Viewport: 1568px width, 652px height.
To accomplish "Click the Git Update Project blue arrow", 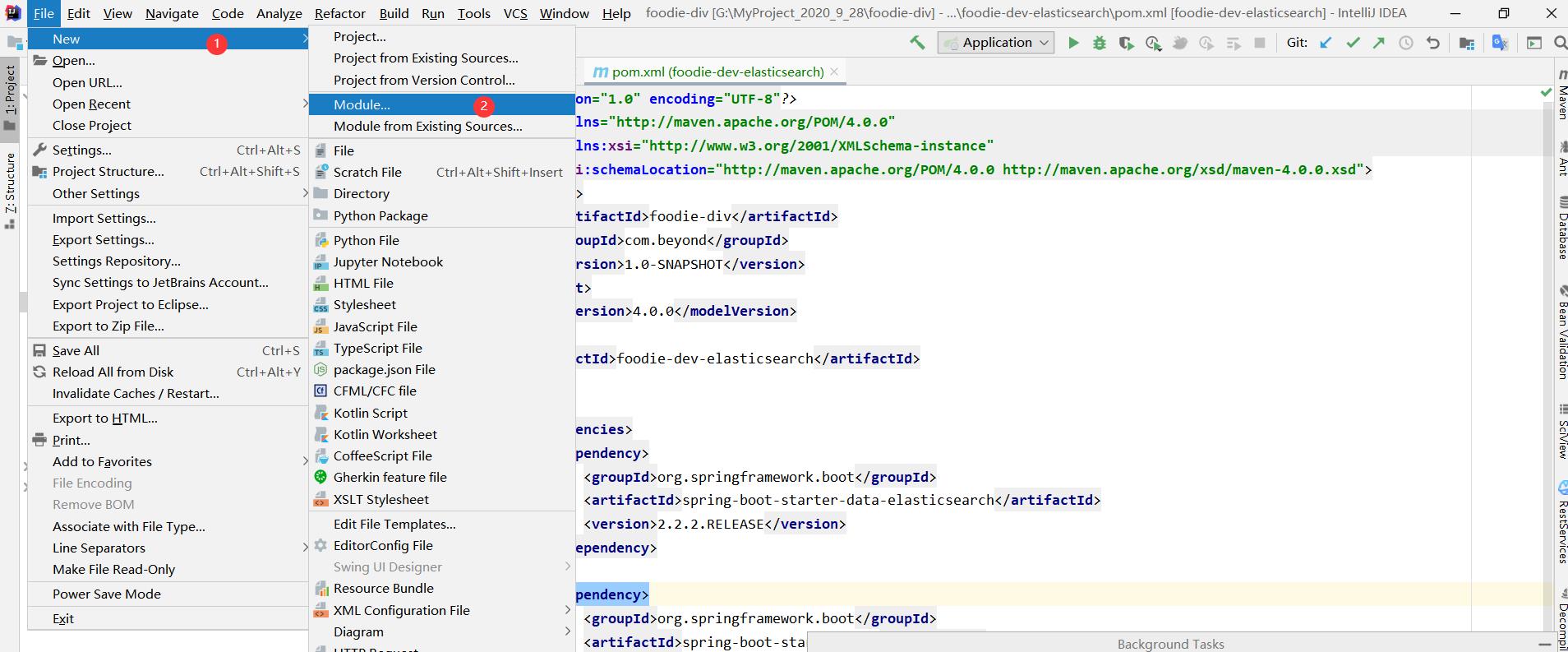I will pyautogui.click(x=1326, y=43).
